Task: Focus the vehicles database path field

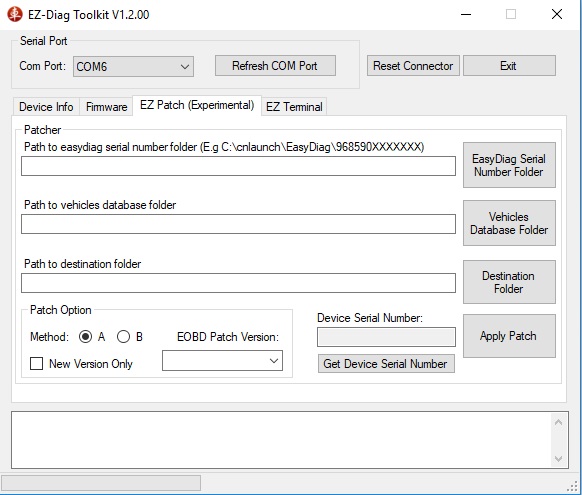Action: pyautogui.click(x=238, y=224)
